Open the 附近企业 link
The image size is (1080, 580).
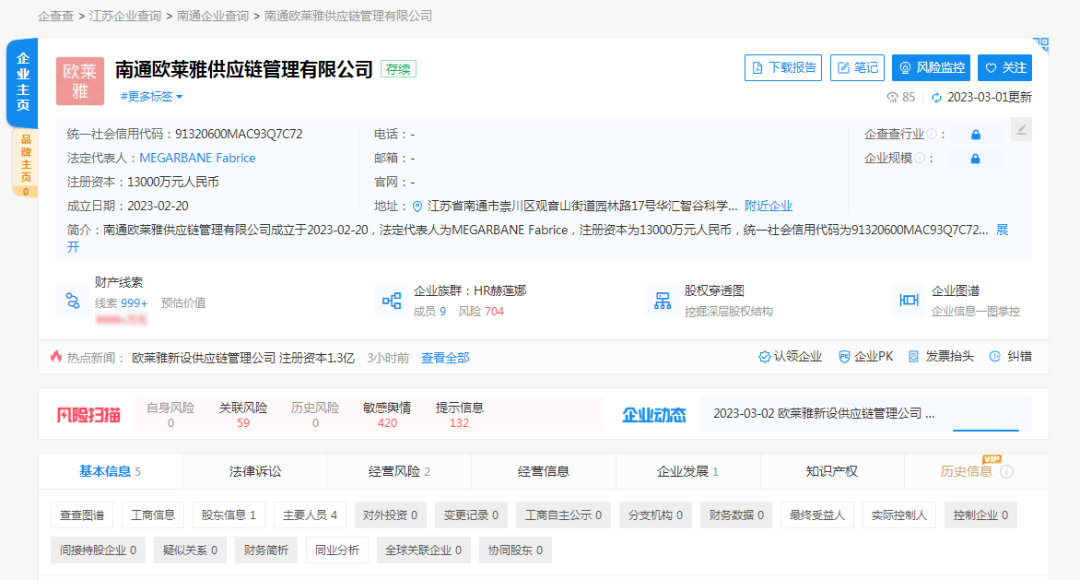[768, 206]
